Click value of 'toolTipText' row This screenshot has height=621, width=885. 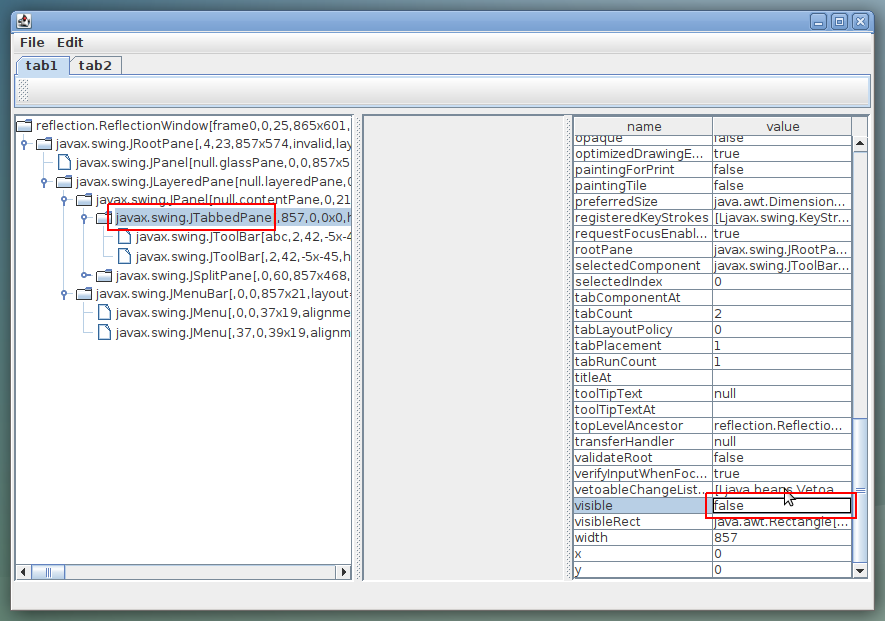[782, 393]
